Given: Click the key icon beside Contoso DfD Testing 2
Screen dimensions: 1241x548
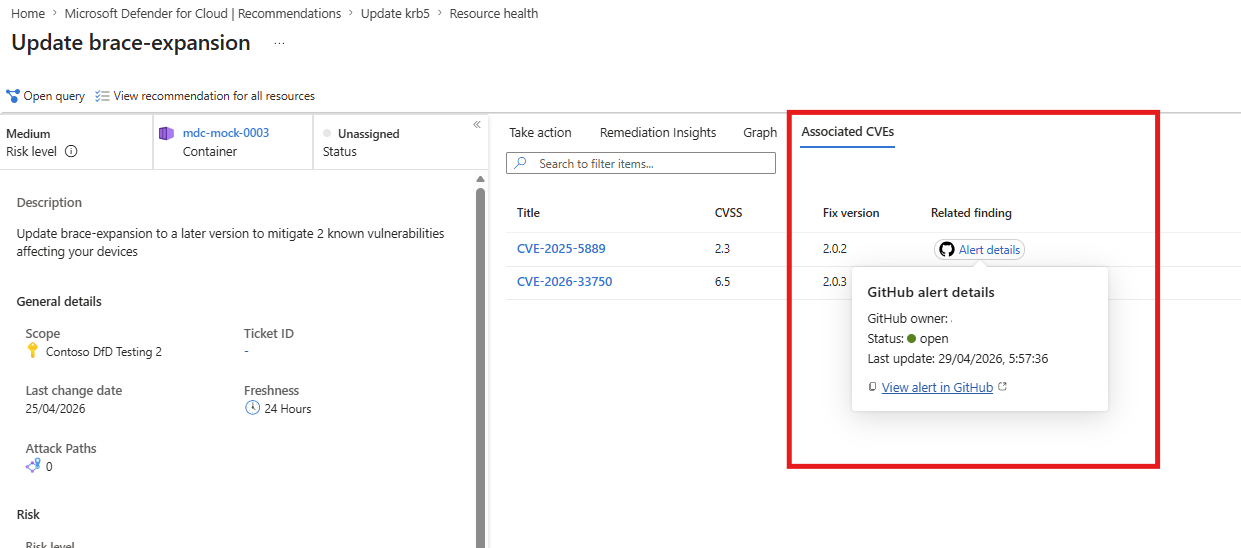Looking at the screenshot, I should coord(33,351).
